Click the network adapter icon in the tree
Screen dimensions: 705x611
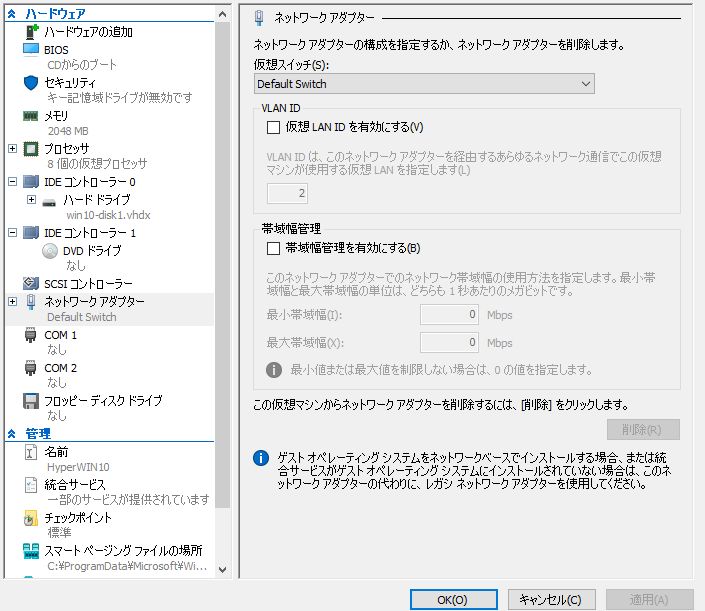31,302
